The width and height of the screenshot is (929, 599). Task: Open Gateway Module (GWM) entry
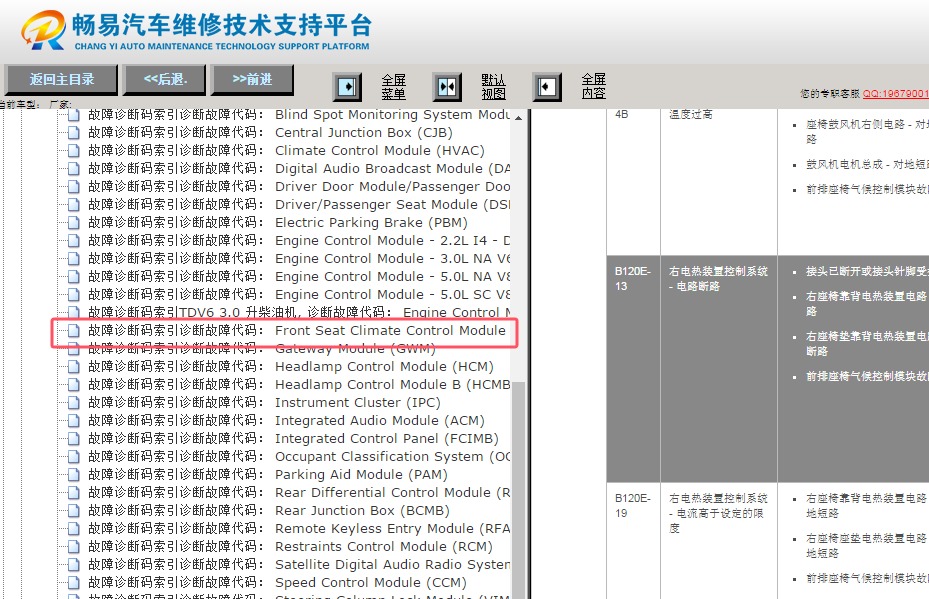pyautogui.click(x=262, y=348)
